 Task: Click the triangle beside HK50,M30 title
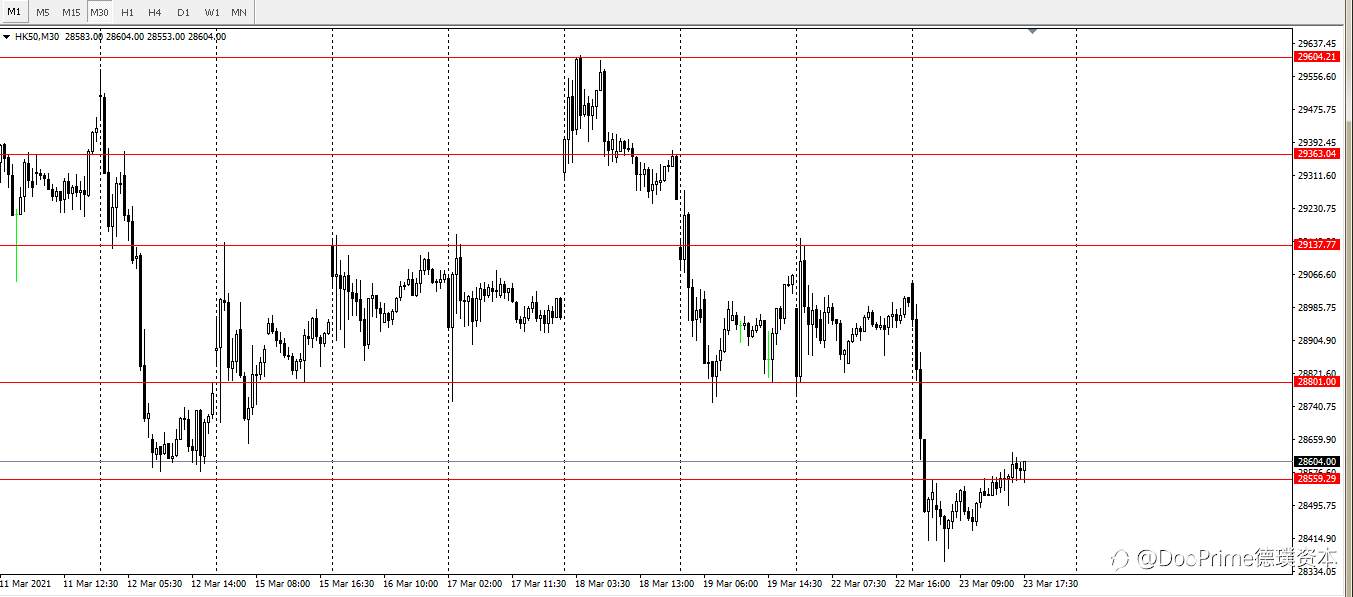tap(7, 37)
